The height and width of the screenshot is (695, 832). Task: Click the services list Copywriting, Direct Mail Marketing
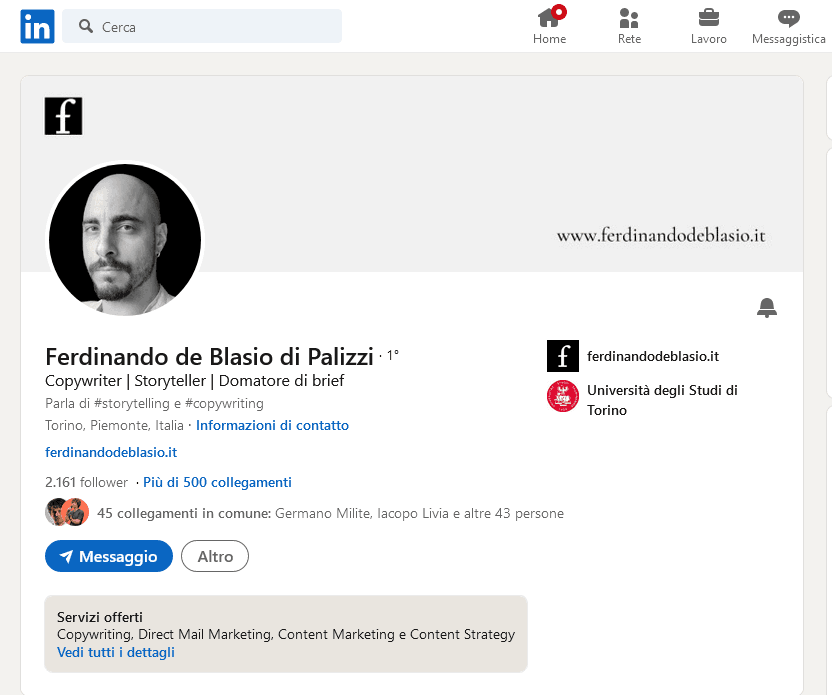286,635
